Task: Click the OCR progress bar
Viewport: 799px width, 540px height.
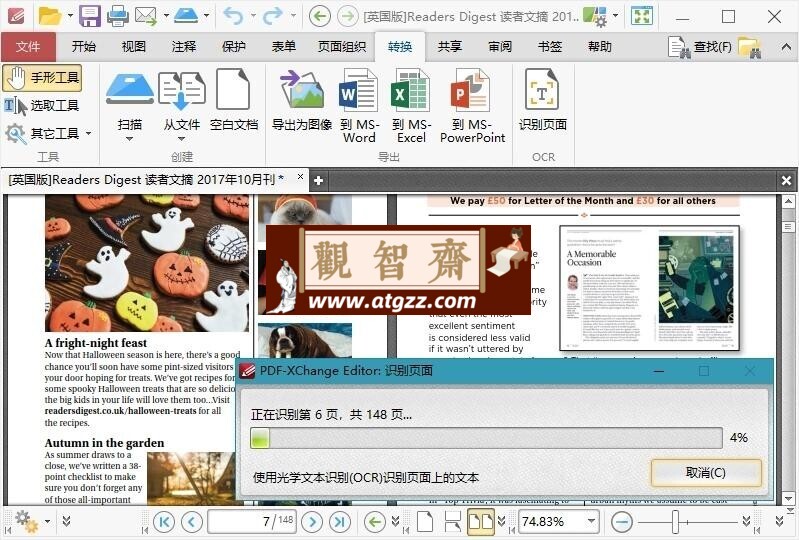Action: 486,438
